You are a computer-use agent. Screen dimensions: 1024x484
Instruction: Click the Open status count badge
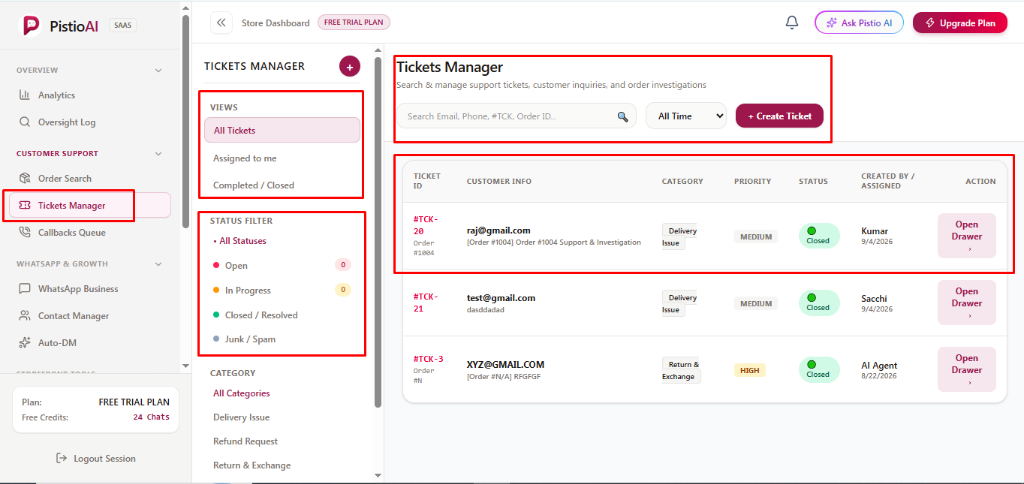click(x=343, y=265)
